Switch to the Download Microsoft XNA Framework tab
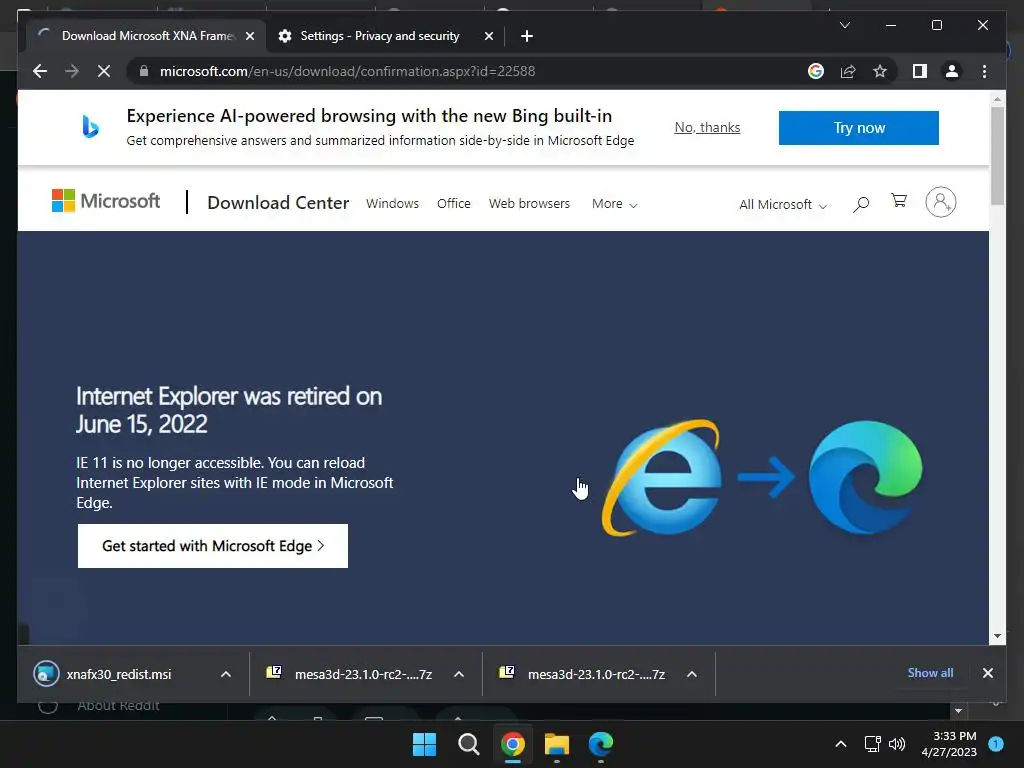The image size is (1024, 768). point(146,36)
